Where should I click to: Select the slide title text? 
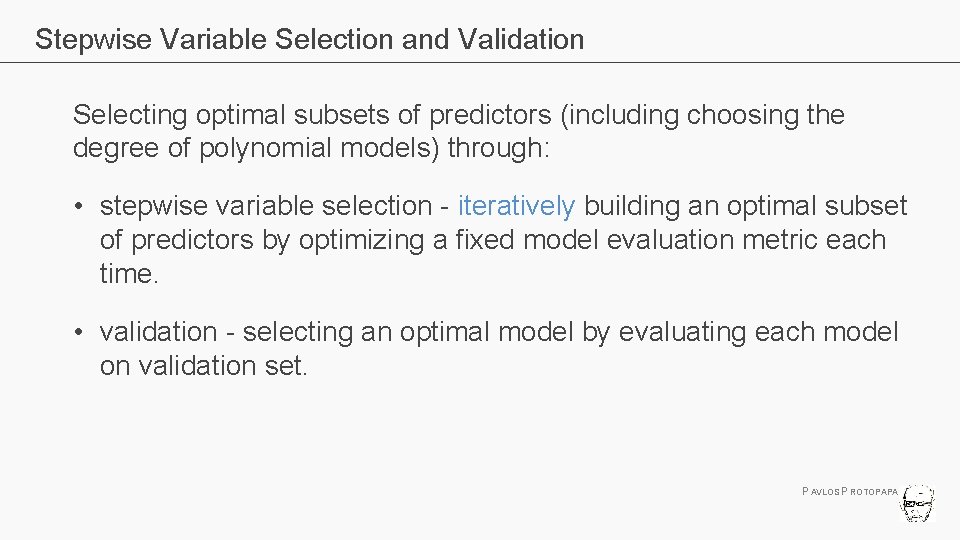click(x=309, y=39)
